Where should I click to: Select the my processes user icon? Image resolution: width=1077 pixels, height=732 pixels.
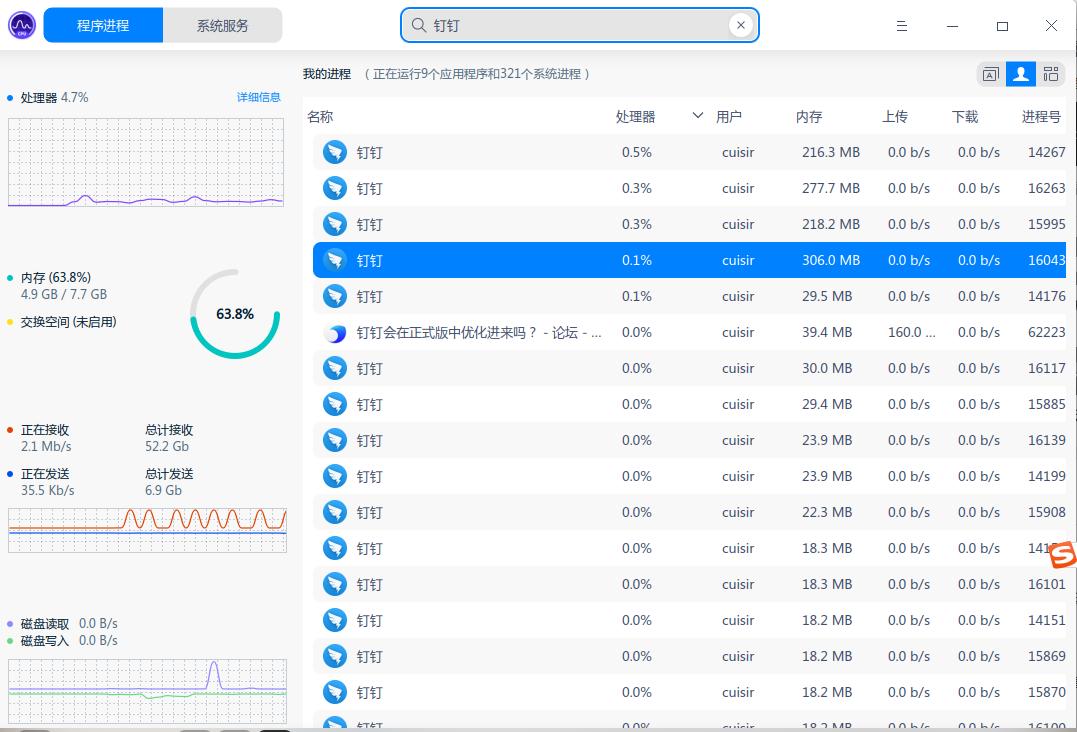point(1018,74)
